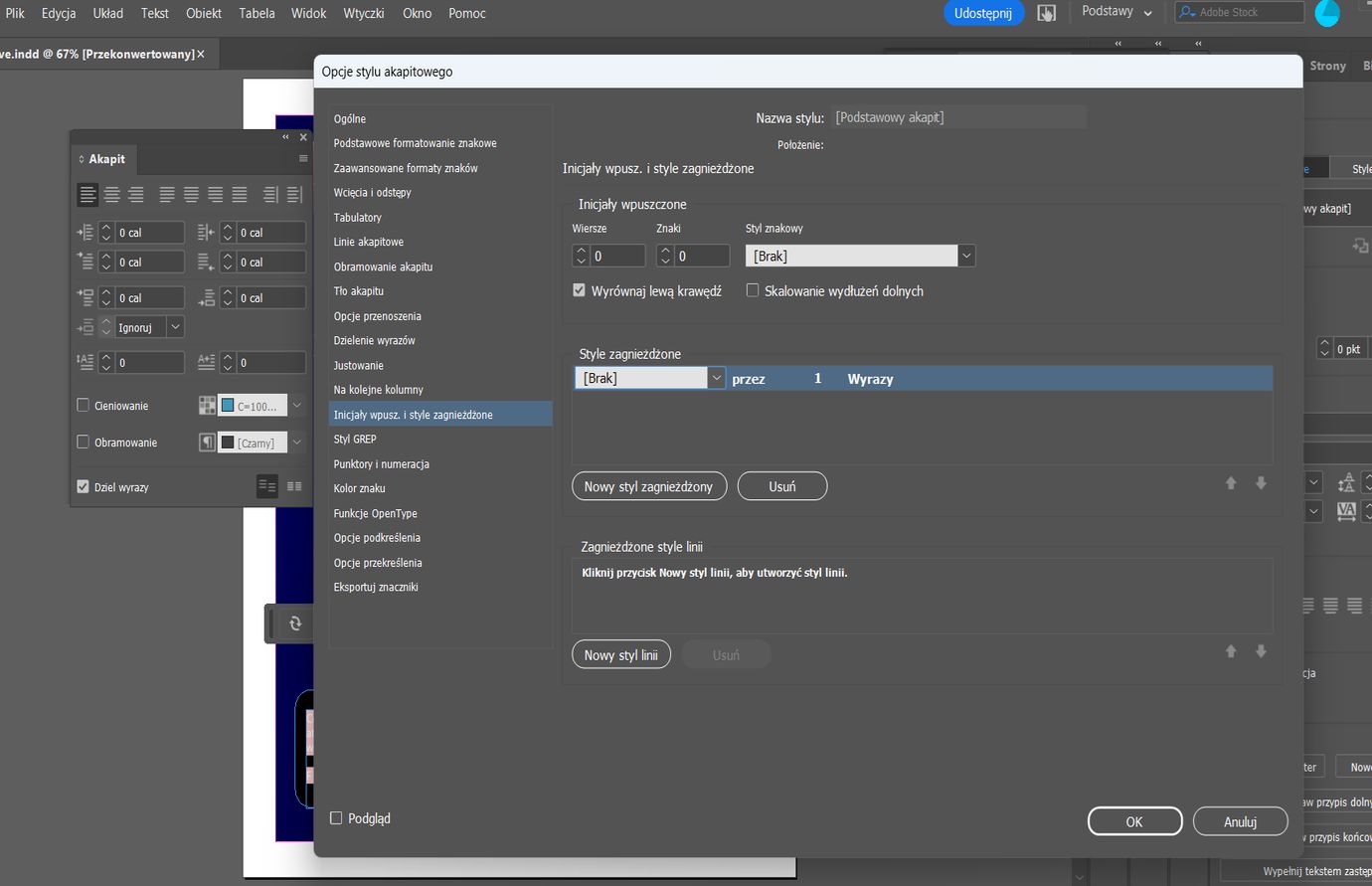Move nested line style up with arrow
The width and height of the screenshot is (1372, 886).
click(x=1231, y=651)
